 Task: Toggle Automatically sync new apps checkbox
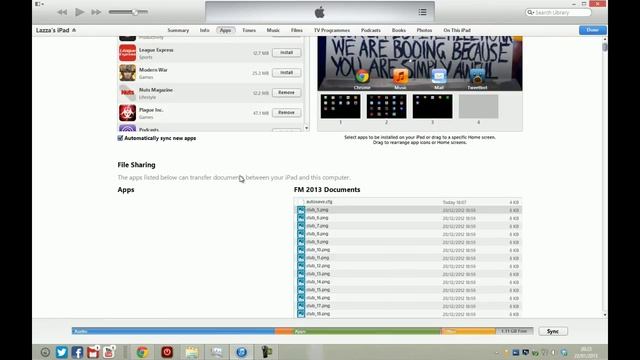pyautogui.click(x=120, y=138)
